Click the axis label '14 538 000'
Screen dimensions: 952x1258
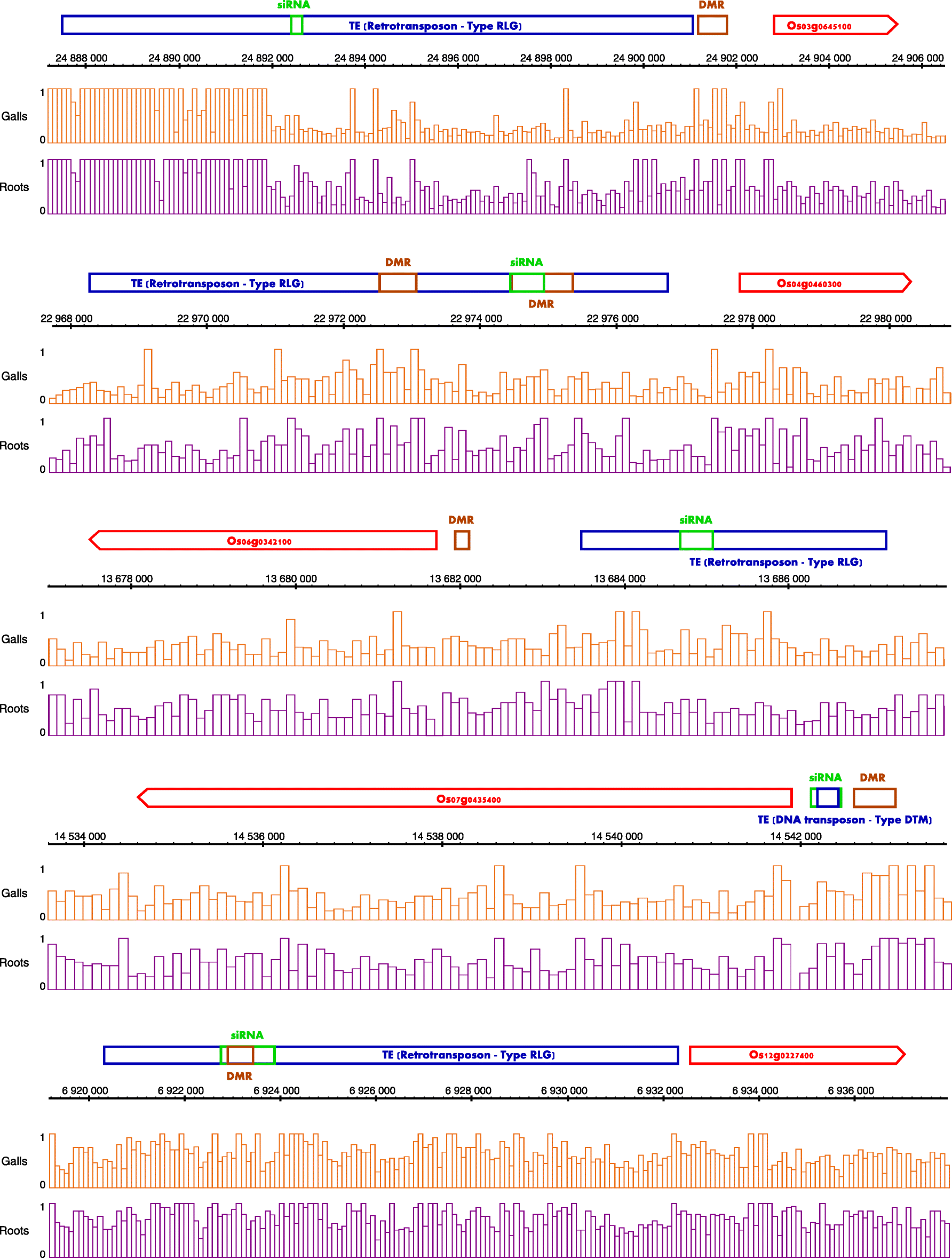coord(438,836)
